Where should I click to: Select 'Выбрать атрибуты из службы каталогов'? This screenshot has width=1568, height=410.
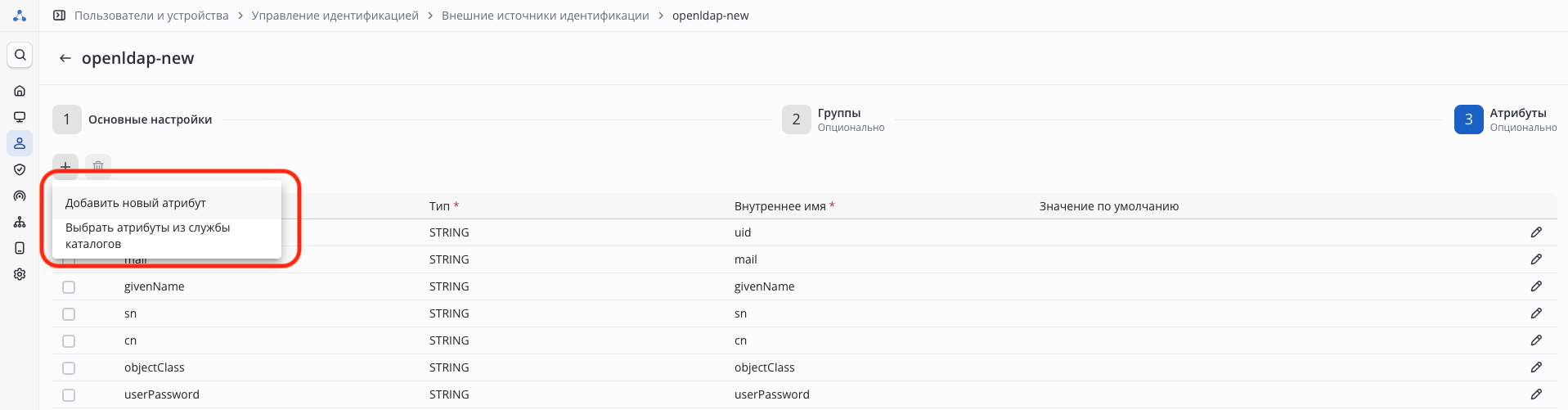click(147, 236)
